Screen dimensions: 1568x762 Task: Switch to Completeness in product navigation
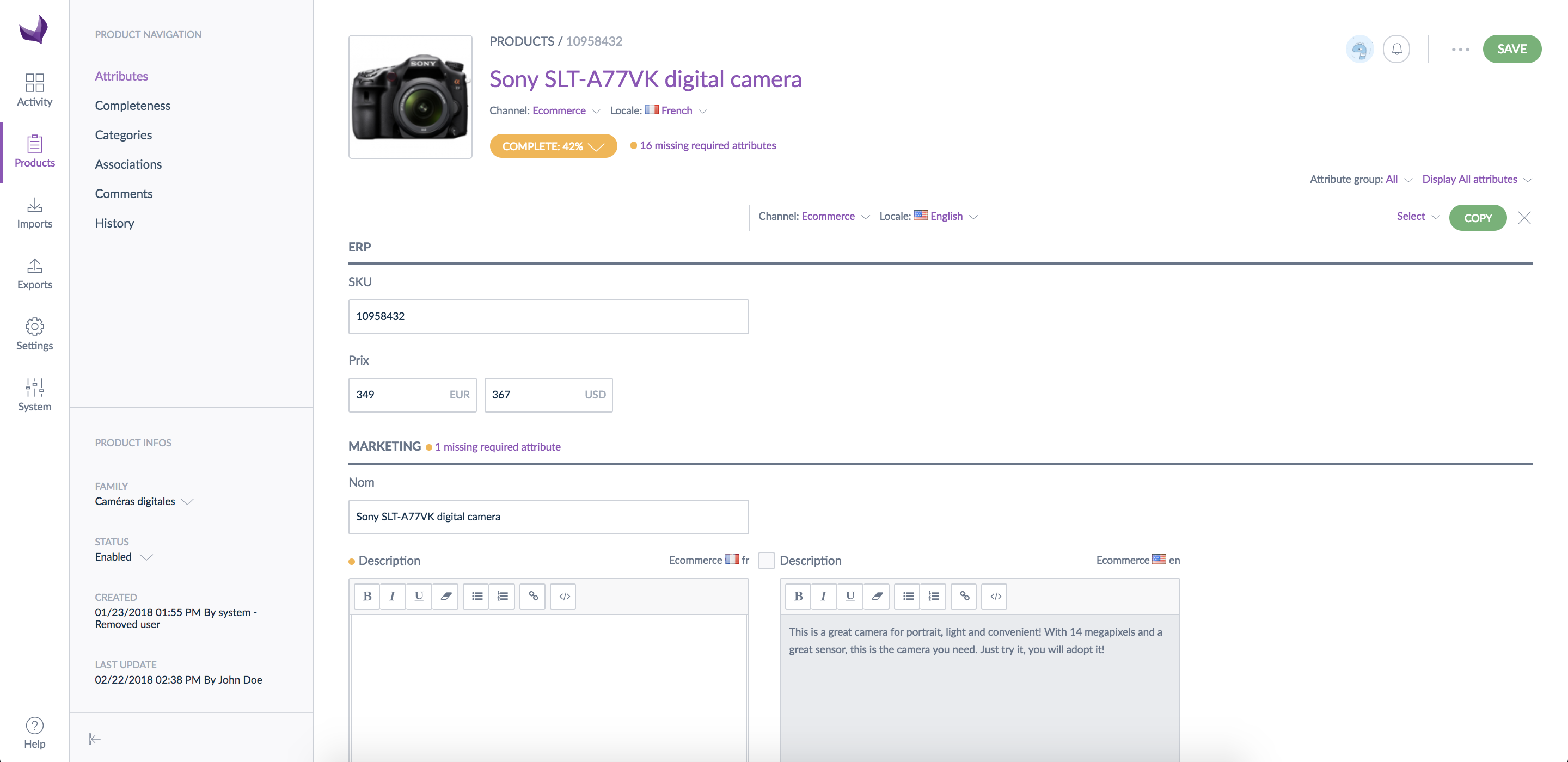133,105
